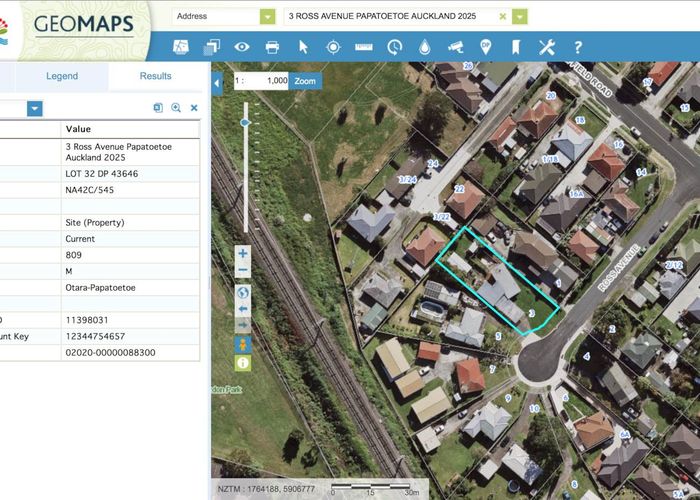Toggle the eye visibility toolbar icon
This screenshot has height=500, width=700.
pyautogui.click(x=242, y=46)
